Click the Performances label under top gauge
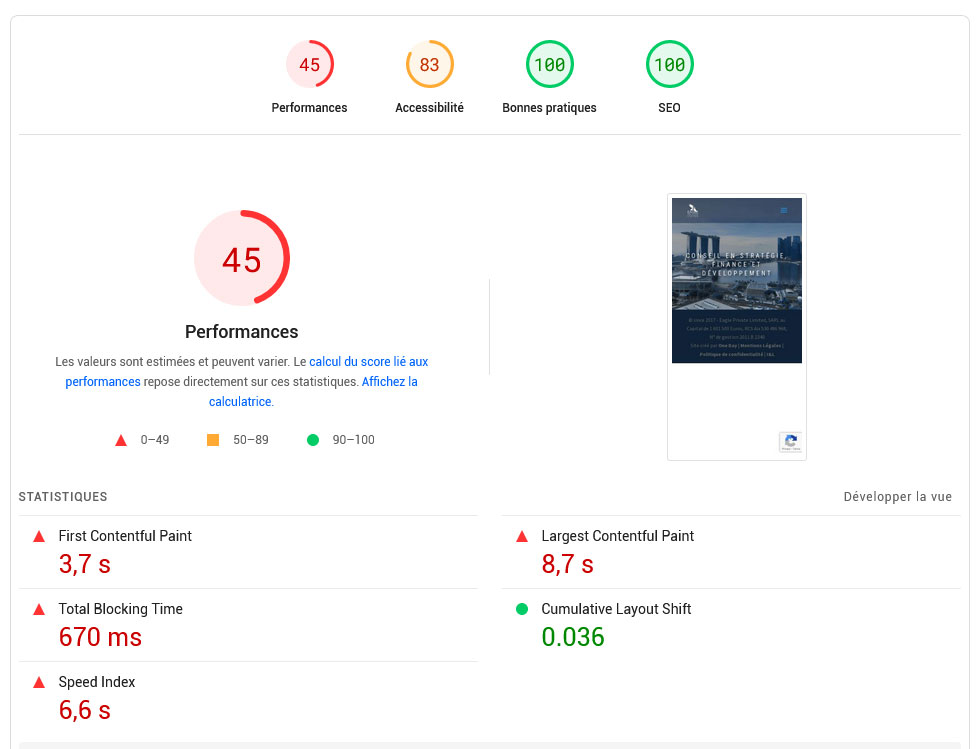Screen dimensions: 976x749 (309, 108)
